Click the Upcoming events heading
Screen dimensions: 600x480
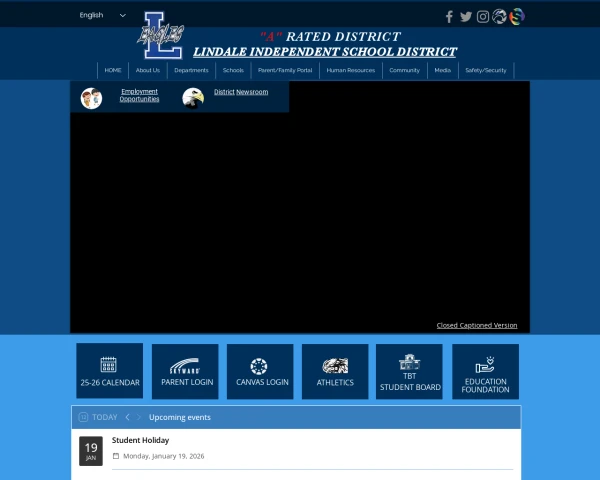(180, 417)
